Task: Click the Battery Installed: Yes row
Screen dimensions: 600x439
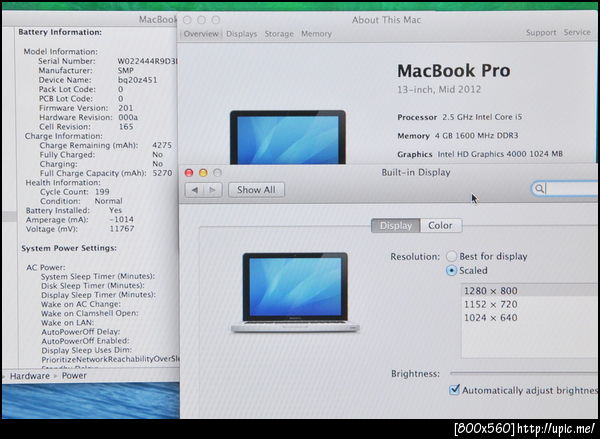Action: click(x=74, y=211)
